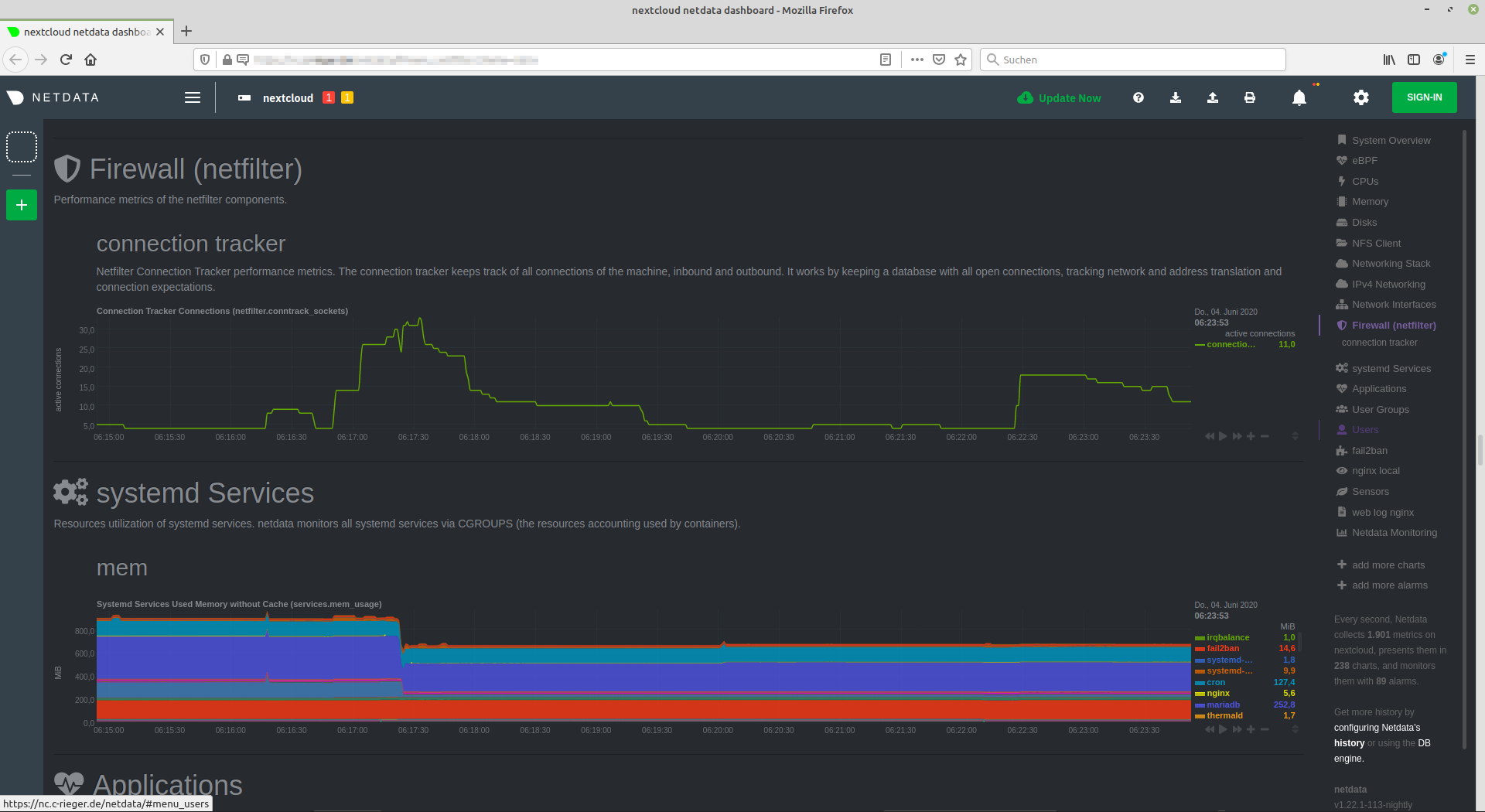Image resolution: width=1485 pixels, height=812 pixels.
Task: Click the SIGN-IN button
Action: tap(1425, 97)
